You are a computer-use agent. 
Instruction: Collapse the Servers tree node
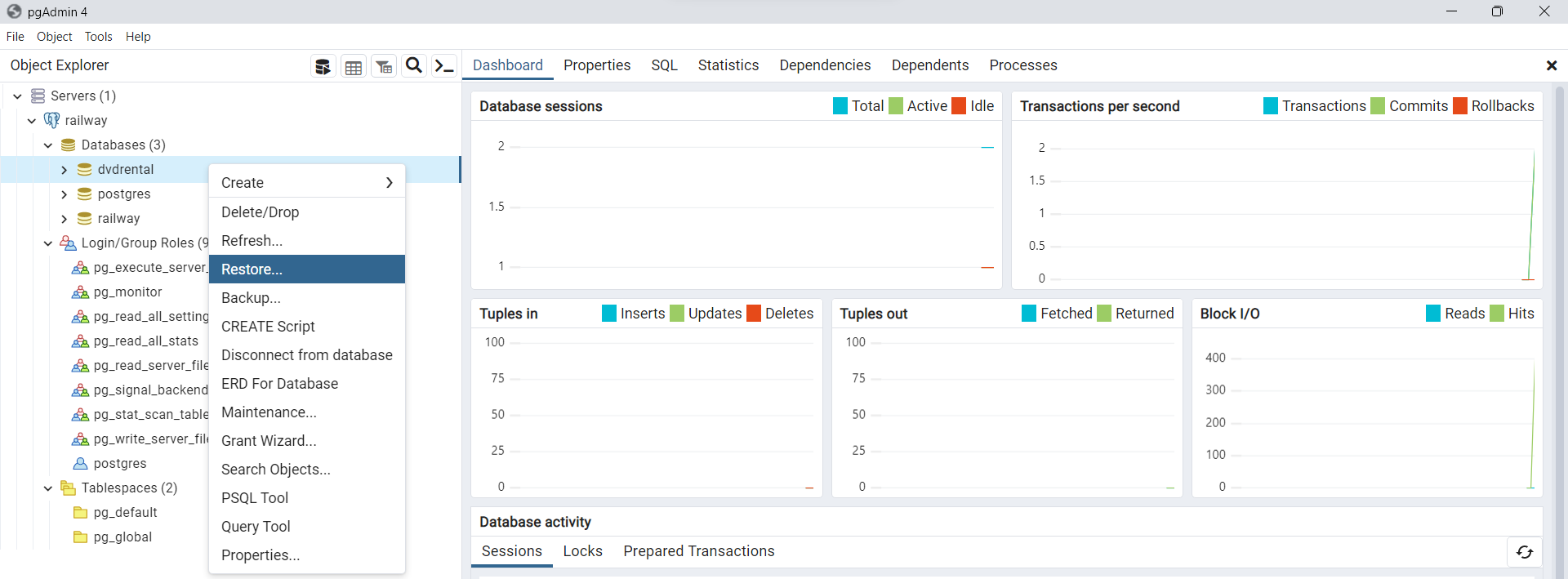pyautogui.click(x=17, y=96)
